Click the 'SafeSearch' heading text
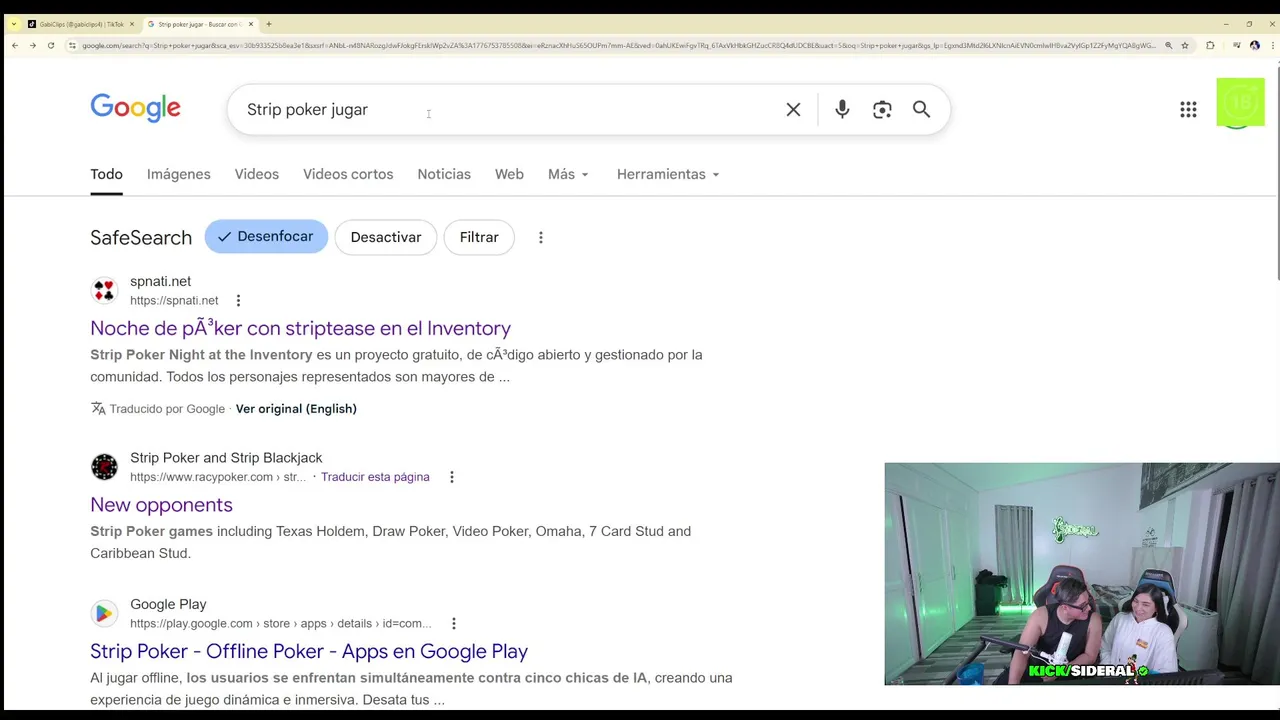The image size is (1280, 720). (141, 238)
